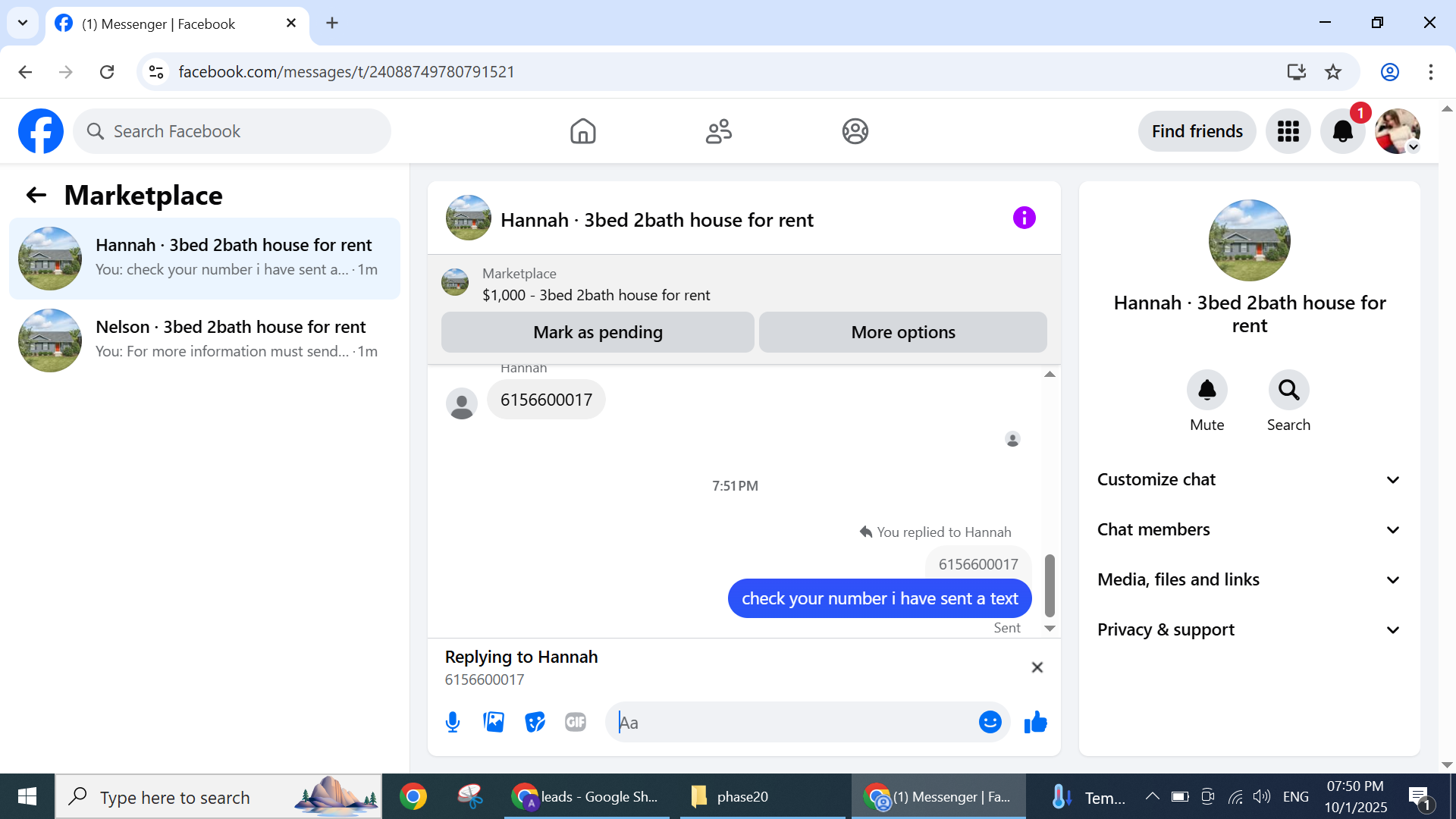The image size is (1456, 819).
Task: Expand Customize chat section
Action: point(1249,479)
